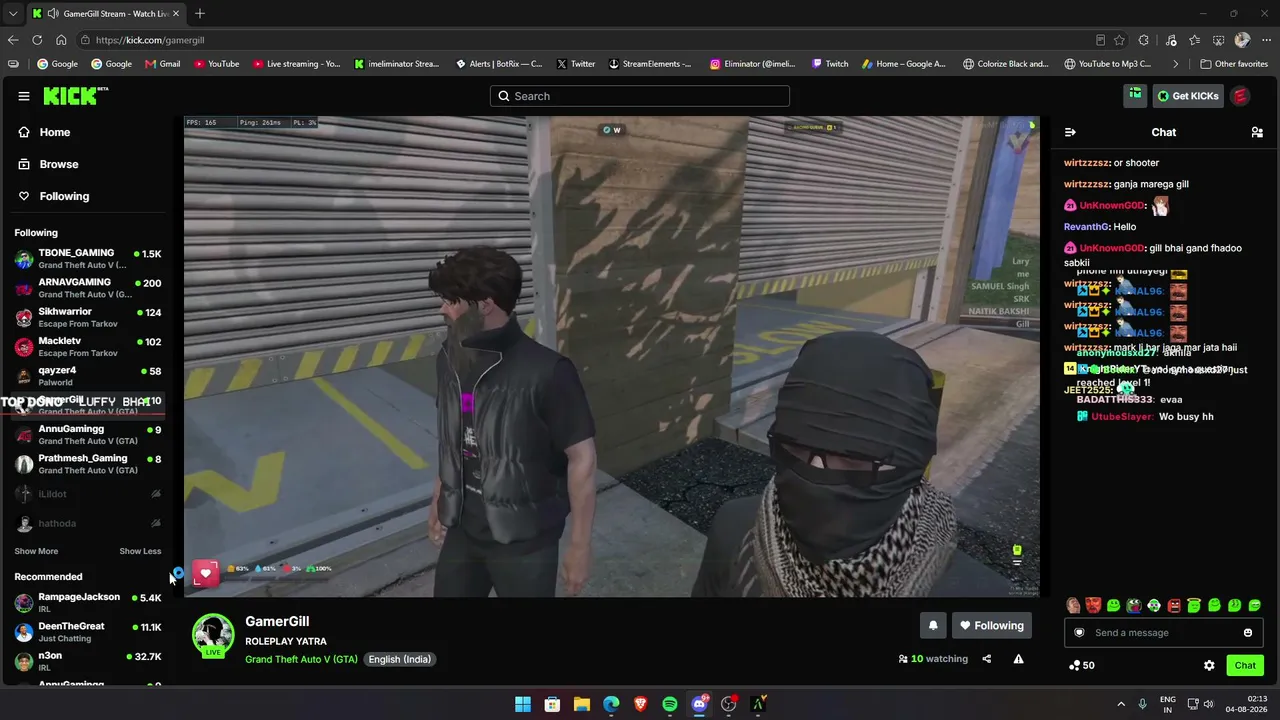The width and height of the screenshot is (1280, 720).
Task: Open UtubeSlayer's username in chat
Action: click(1122, 416)
